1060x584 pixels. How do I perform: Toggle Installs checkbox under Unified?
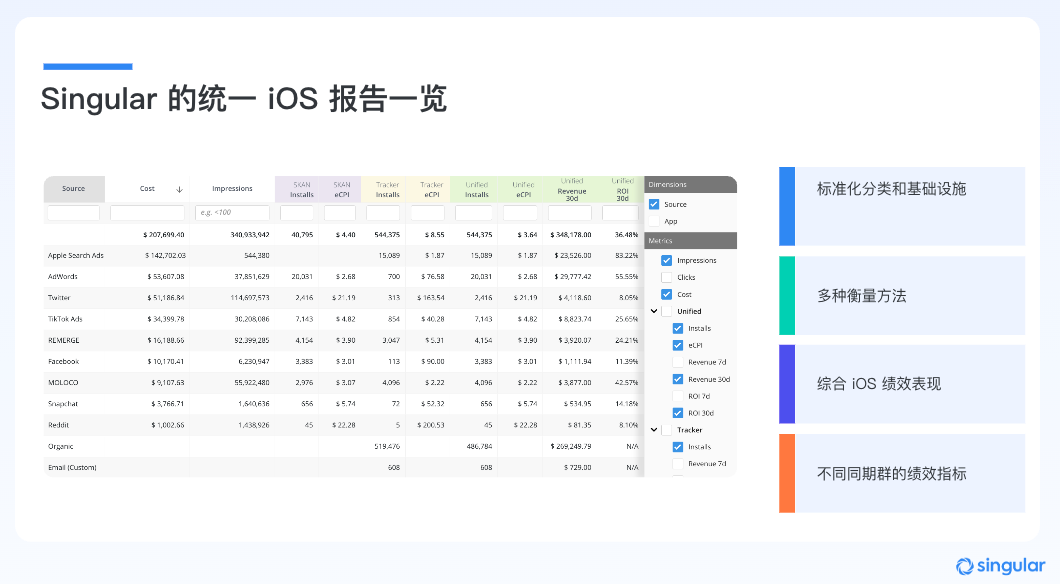click(677, 328)
